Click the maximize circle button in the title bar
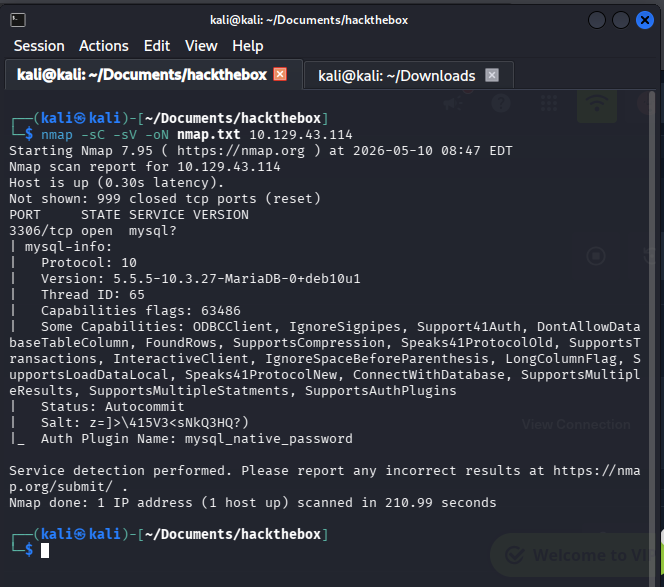The image size is (664, 587). 621,20
